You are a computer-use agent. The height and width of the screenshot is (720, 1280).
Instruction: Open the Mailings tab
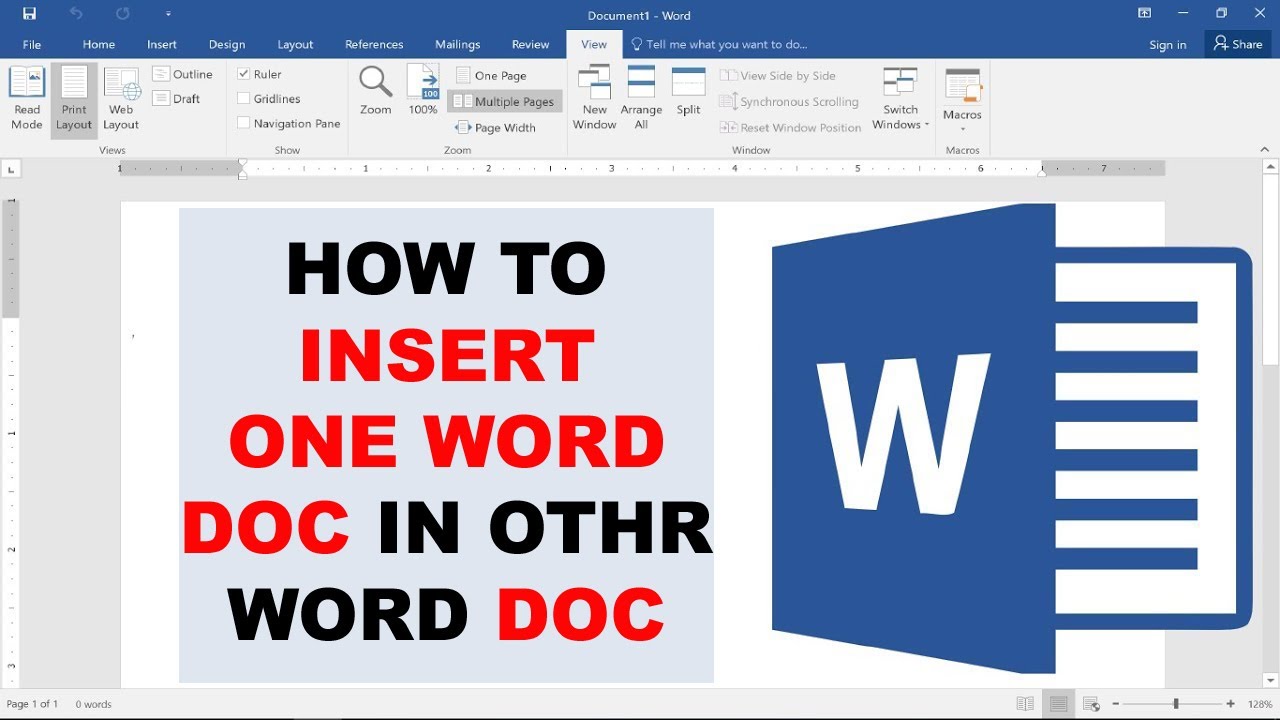(458, 44)
